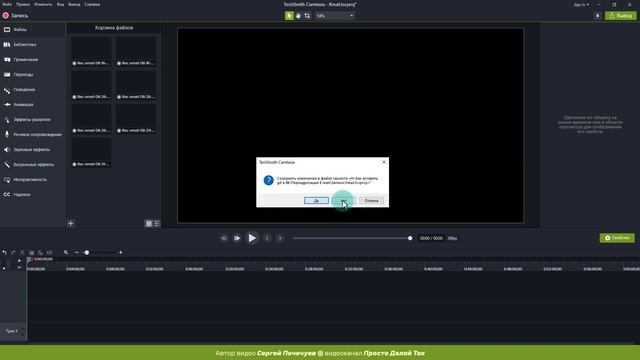The image size is (640, 360).
Task: Open the Надписи captions panel
Action: pos(33,195)
